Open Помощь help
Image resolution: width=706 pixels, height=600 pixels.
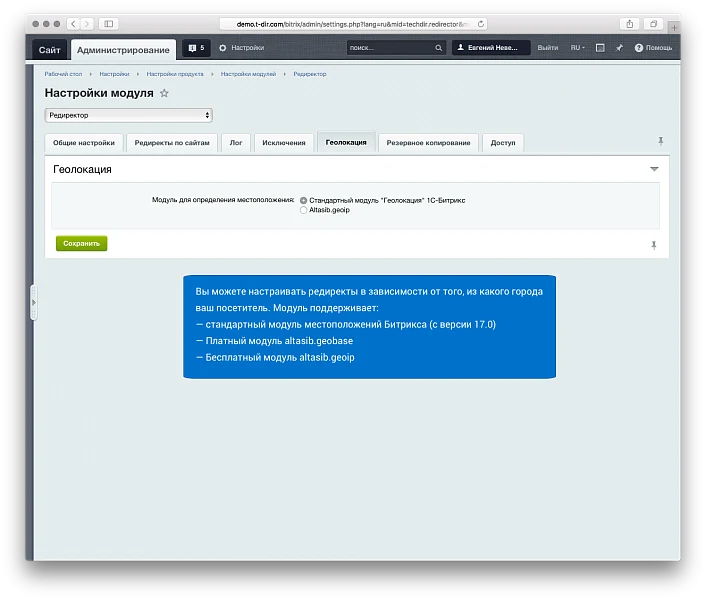click(653, 48)
